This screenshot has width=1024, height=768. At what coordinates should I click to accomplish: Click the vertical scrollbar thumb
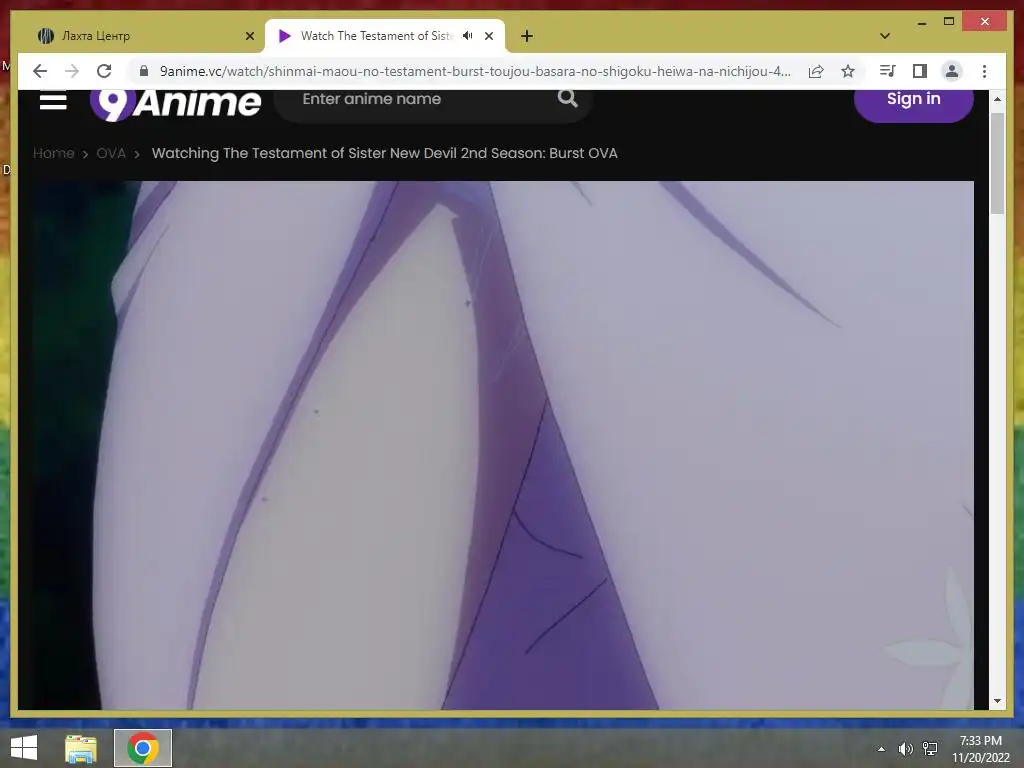(997, 163)
